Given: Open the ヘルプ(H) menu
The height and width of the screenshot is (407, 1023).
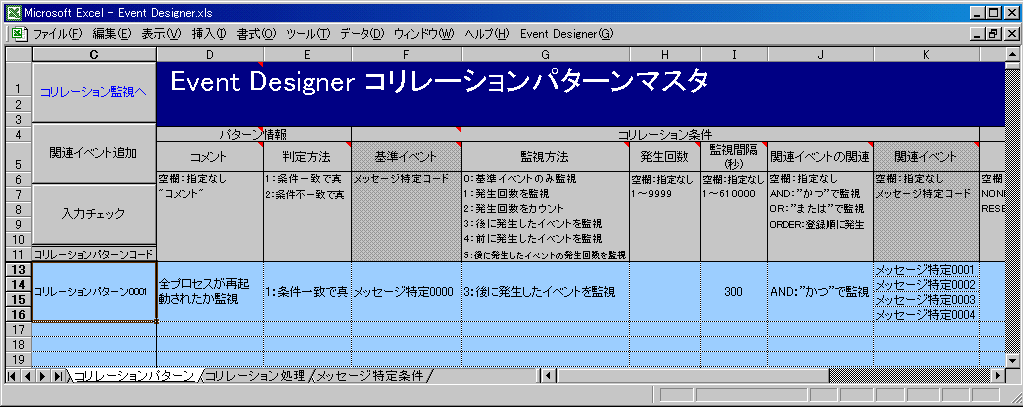Looking at the screenshot, I should tap(487, 33).
